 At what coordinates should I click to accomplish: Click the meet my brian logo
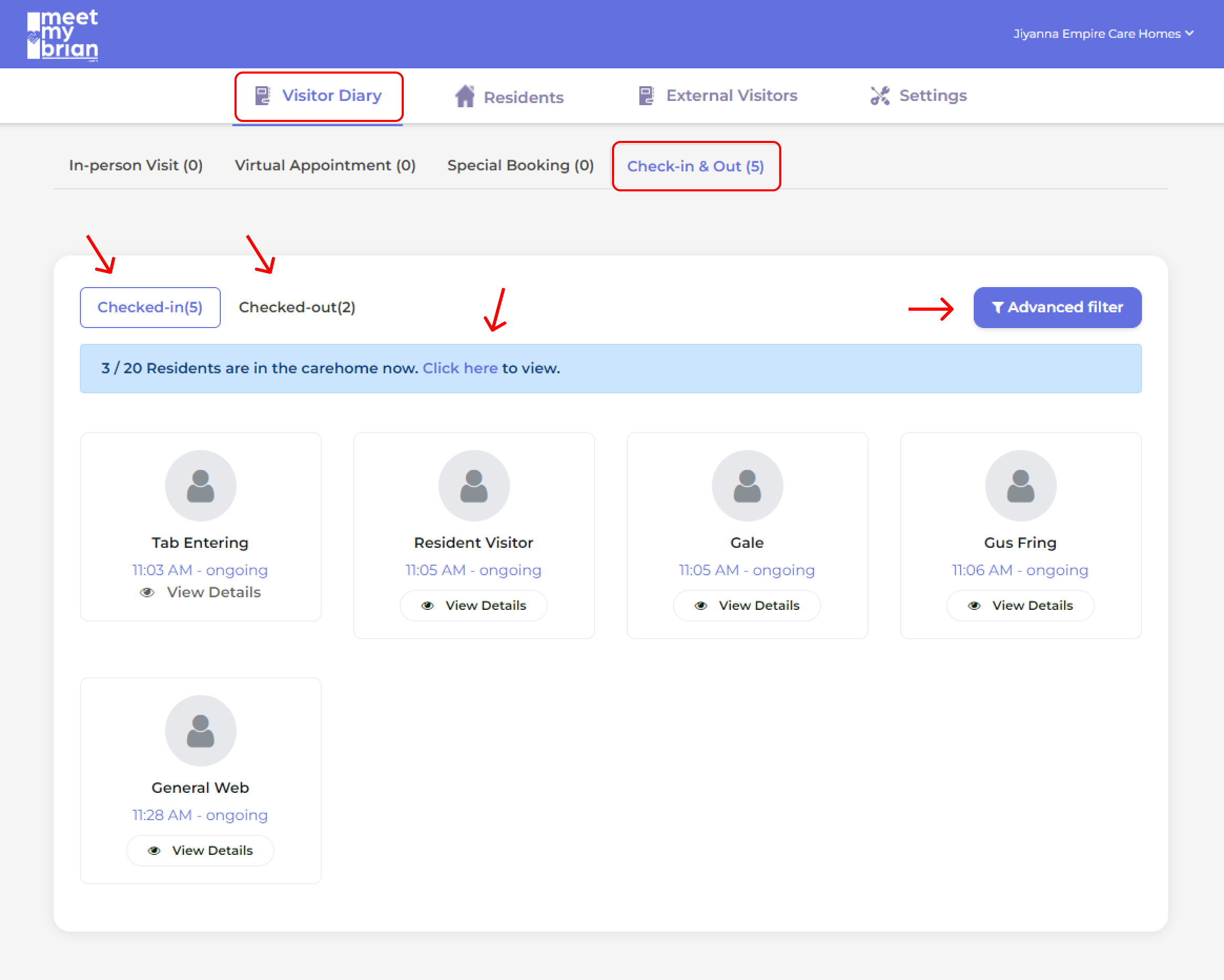point(63,35)
